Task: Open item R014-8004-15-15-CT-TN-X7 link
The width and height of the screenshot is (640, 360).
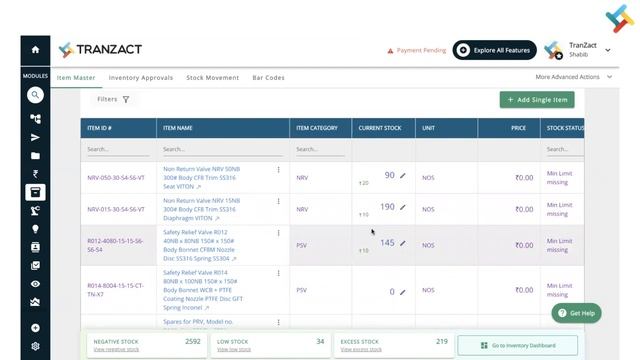Action: click(x=116, y=290)
